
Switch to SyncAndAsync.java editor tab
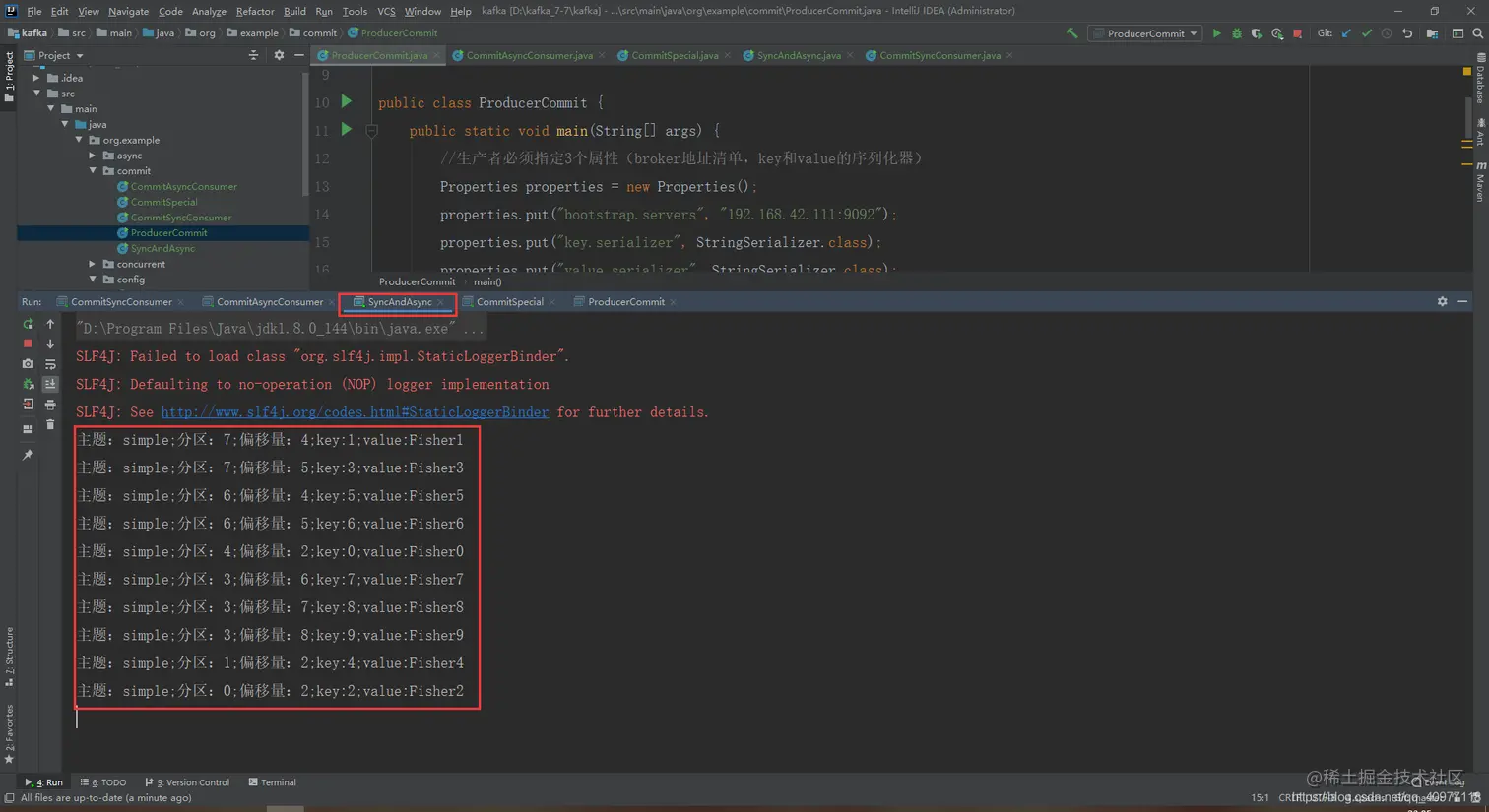click(x=799, y=55)
